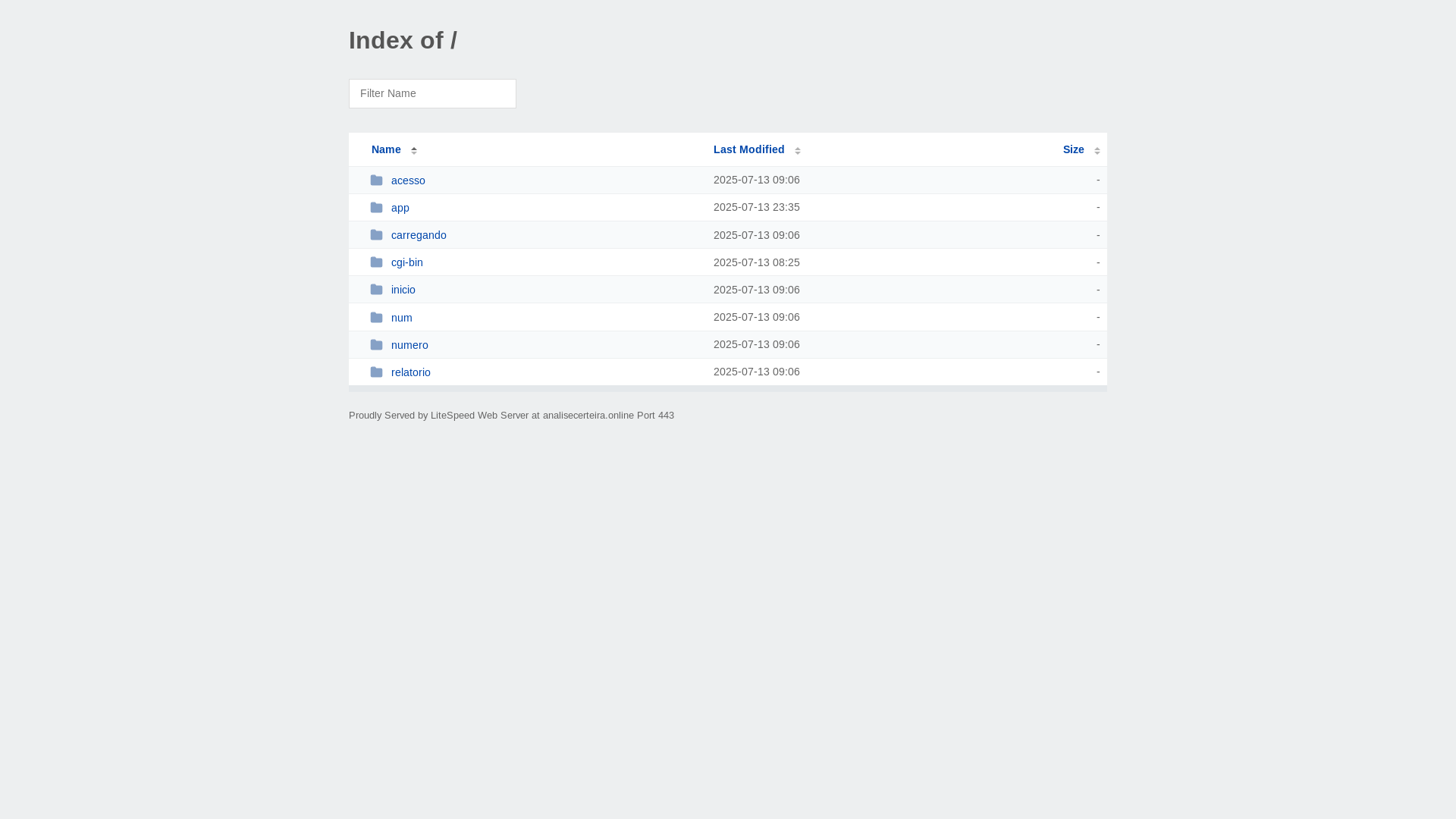Click the folder icon beside cgi-bin
The height and width of the screenshot is (819, 1456).
376,262
